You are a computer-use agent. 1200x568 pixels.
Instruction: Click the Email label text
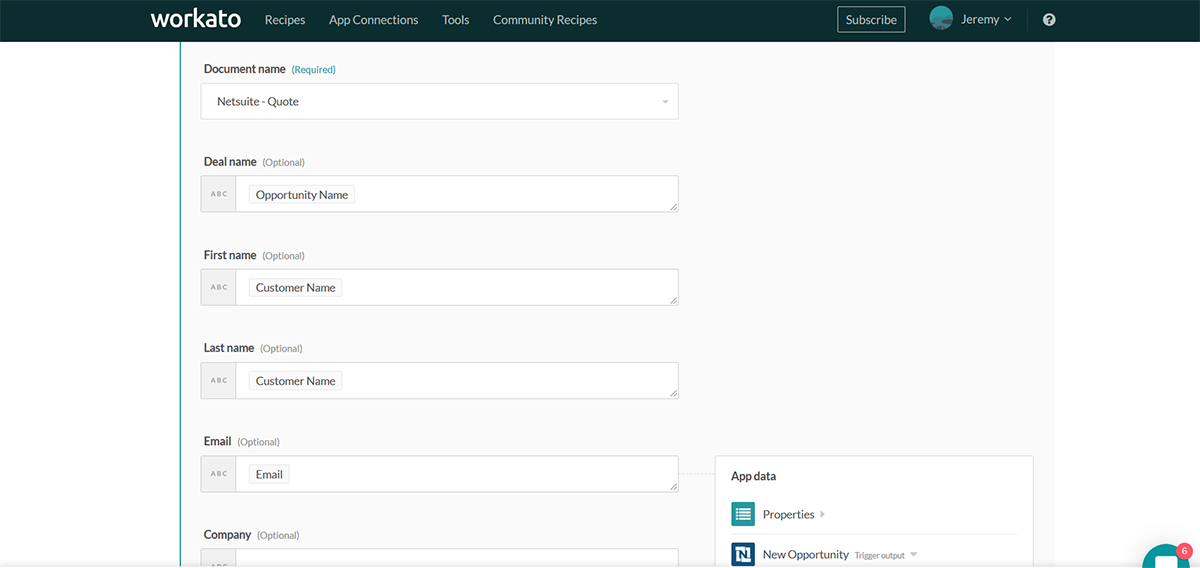pos(217,441)
